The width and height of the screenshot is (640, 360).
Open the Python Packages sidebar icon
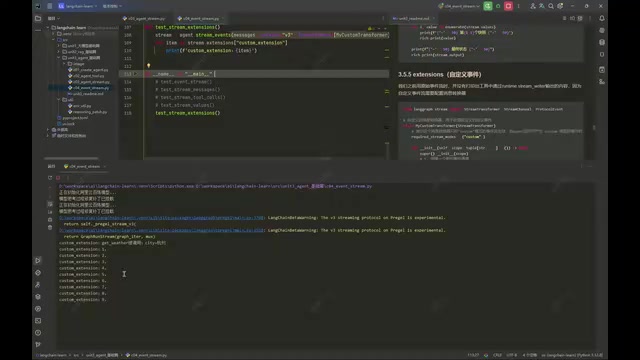pos(38,297)
